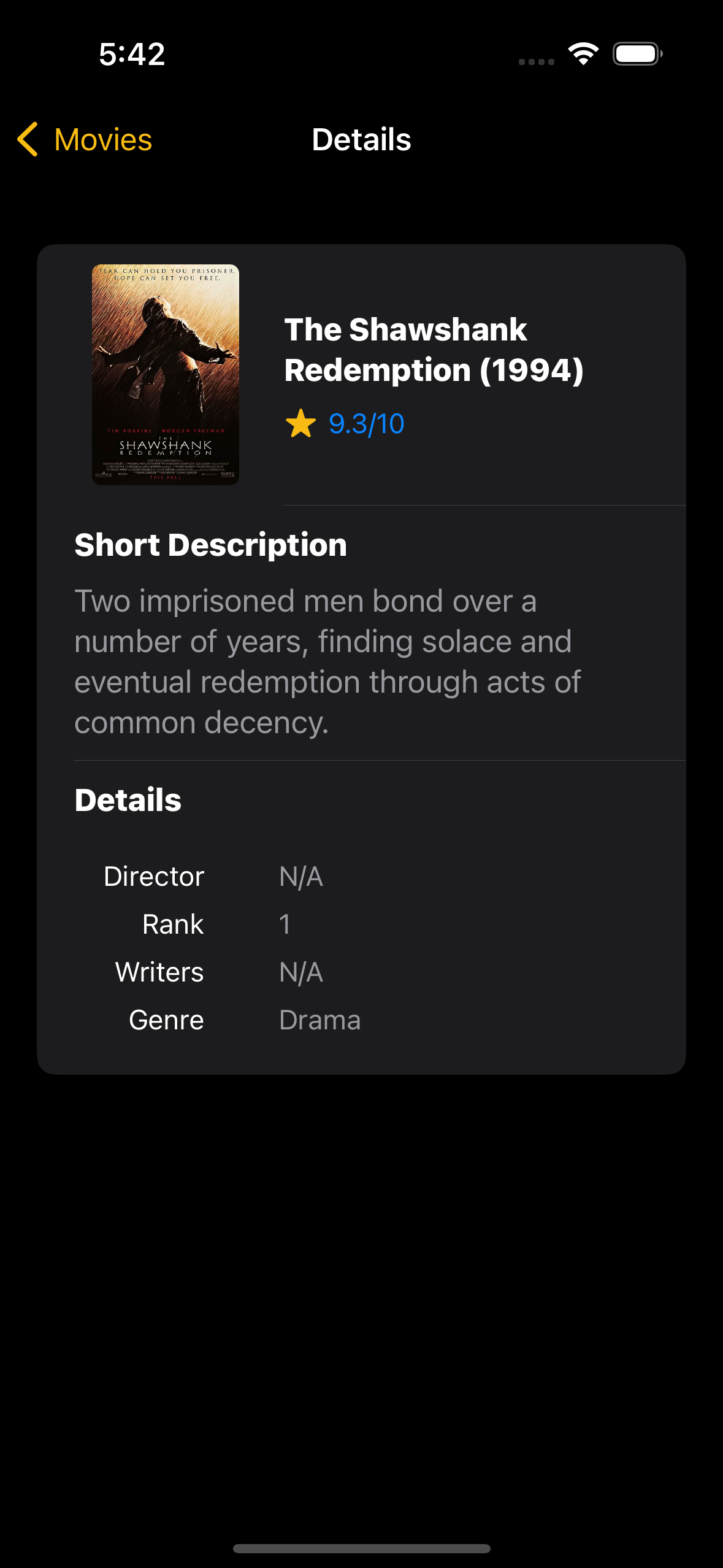Tap the Writers N/A value
723x1568 pixels.
pyautogui.click(x=301, y=972)
